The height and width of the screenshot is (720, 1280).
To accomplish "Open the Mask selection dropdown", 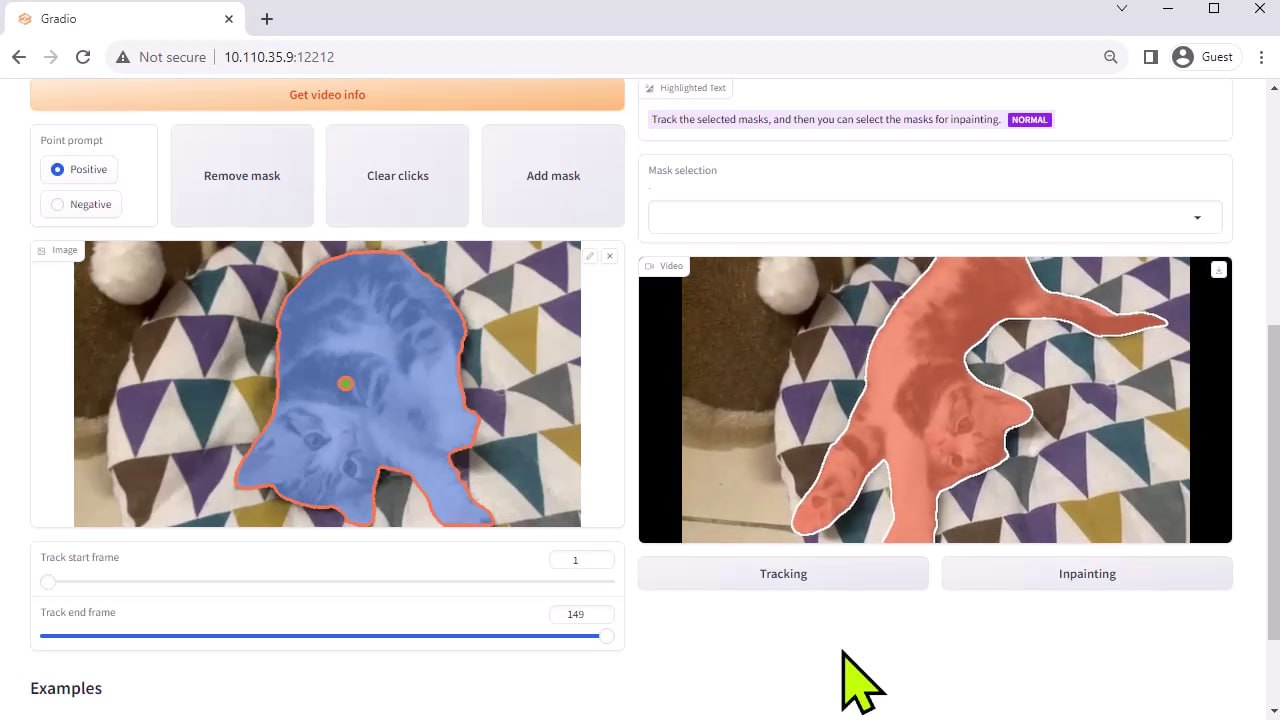I will coord(935,217).
